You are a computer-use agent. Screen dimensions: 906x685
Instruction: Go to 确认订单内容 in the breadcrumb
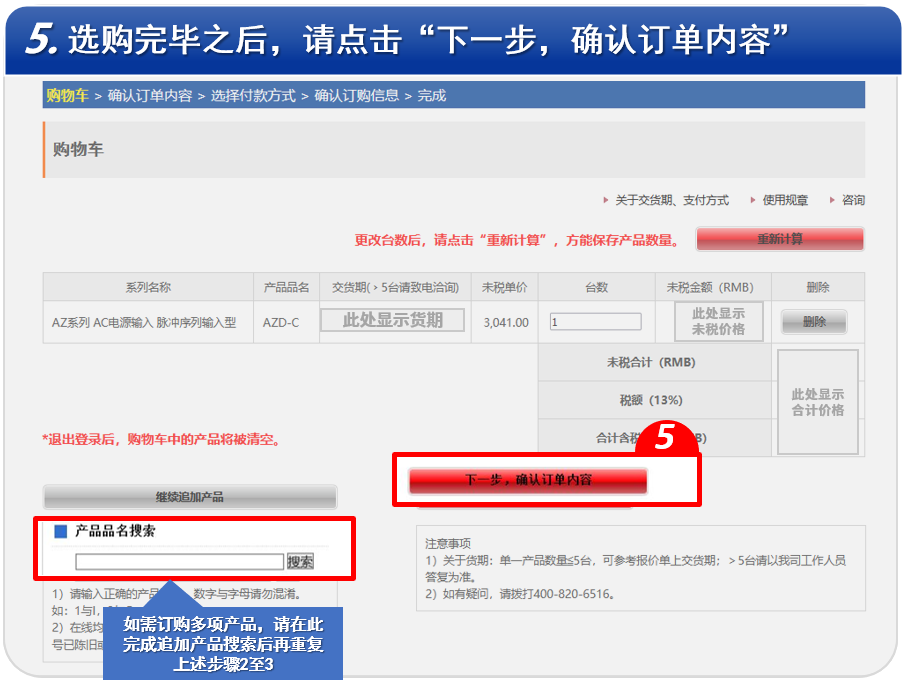point(150,96)
